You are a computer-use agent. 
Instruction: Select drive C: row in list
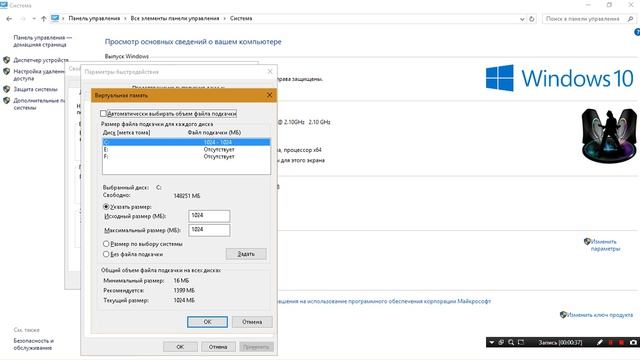[186, 142]
